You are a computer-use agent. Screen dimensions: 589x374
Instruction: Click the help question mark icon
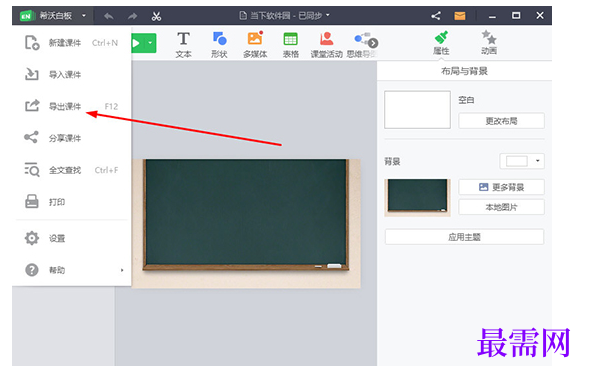(32, 270)
